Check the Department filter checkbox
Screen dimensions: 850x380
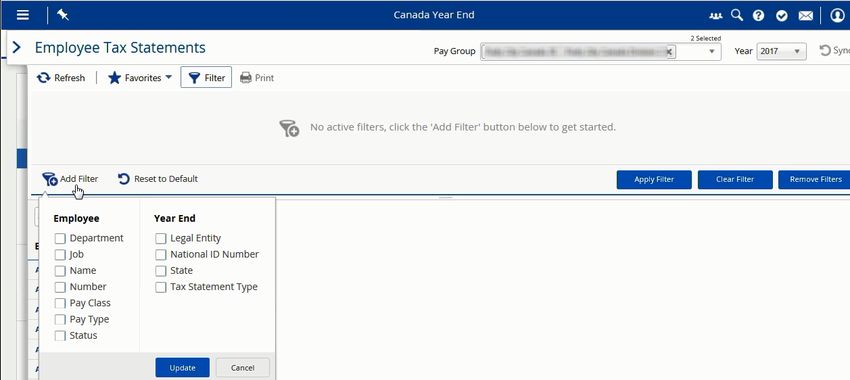coord(60,239)
